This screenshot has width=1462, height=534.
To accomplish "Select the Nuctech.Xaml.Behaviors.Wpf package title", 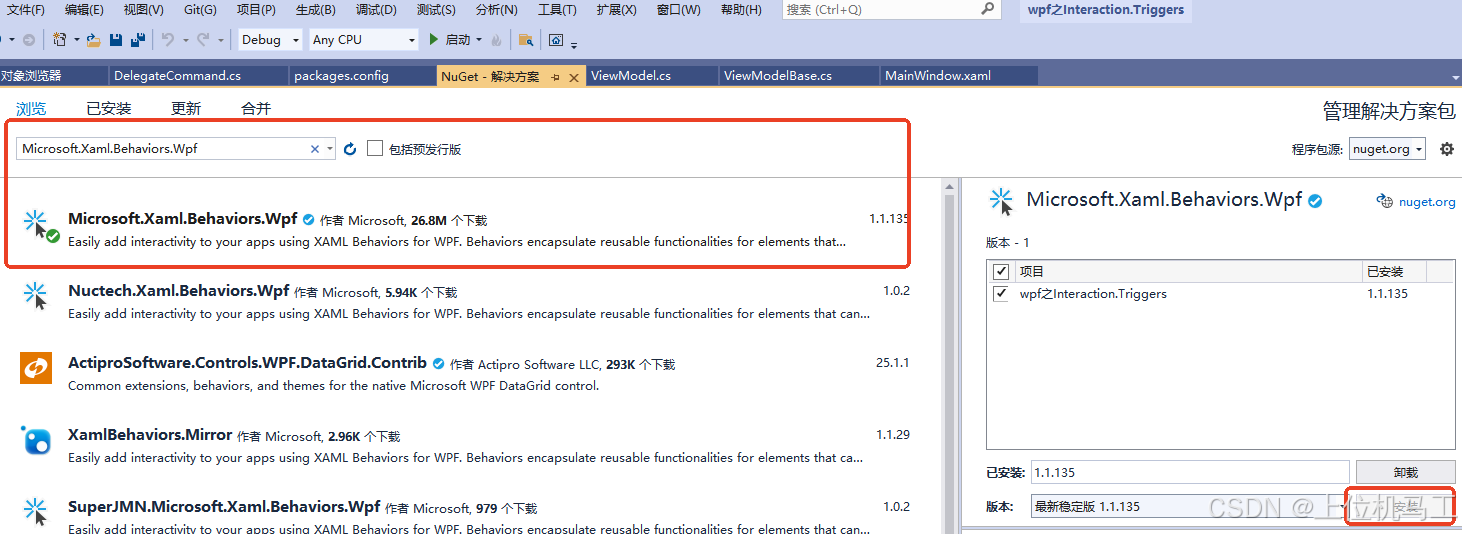I will pyautogui.click(x=178, y=291).
